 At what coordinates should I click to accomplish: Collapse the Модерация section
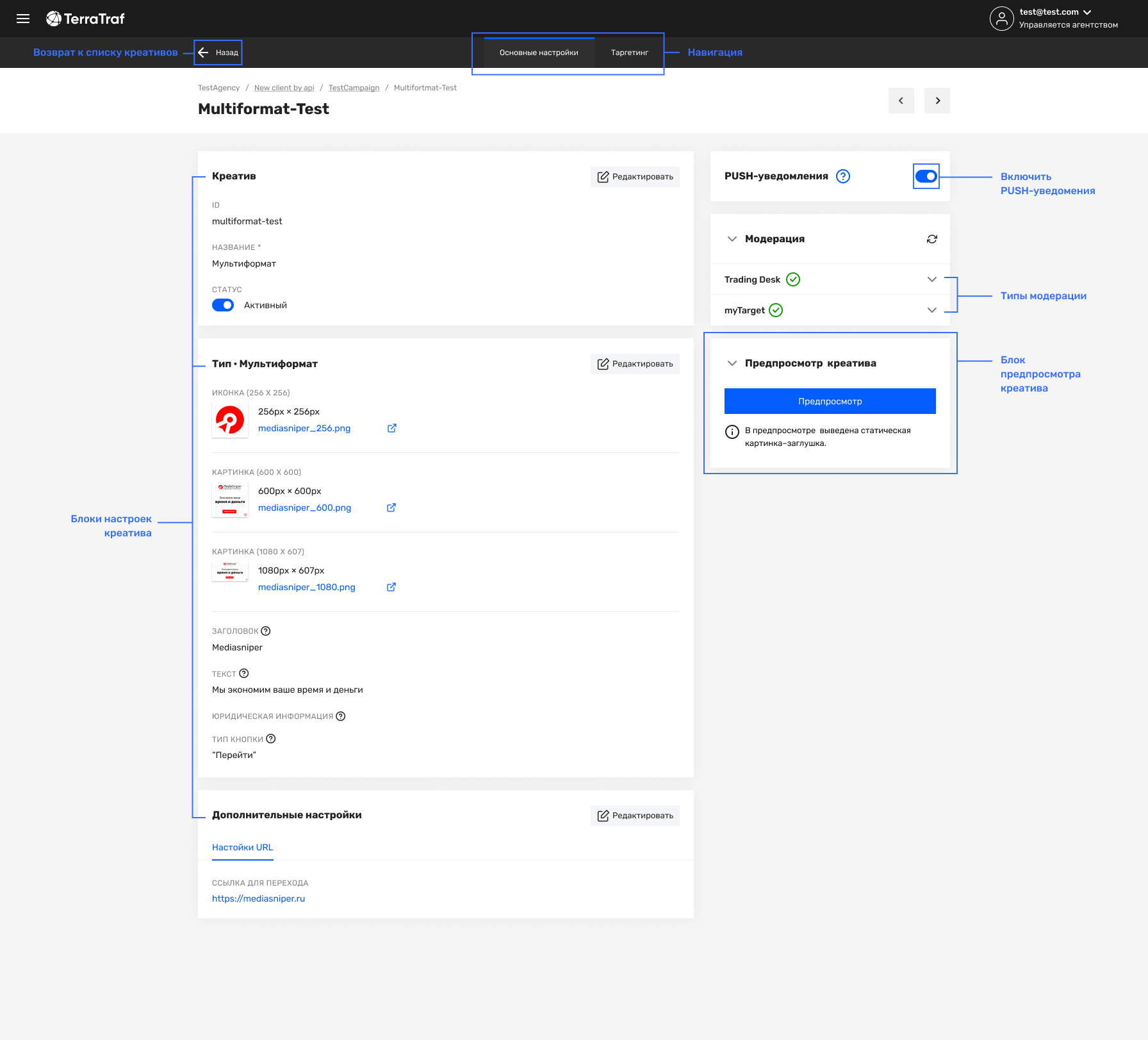(732, 239)
